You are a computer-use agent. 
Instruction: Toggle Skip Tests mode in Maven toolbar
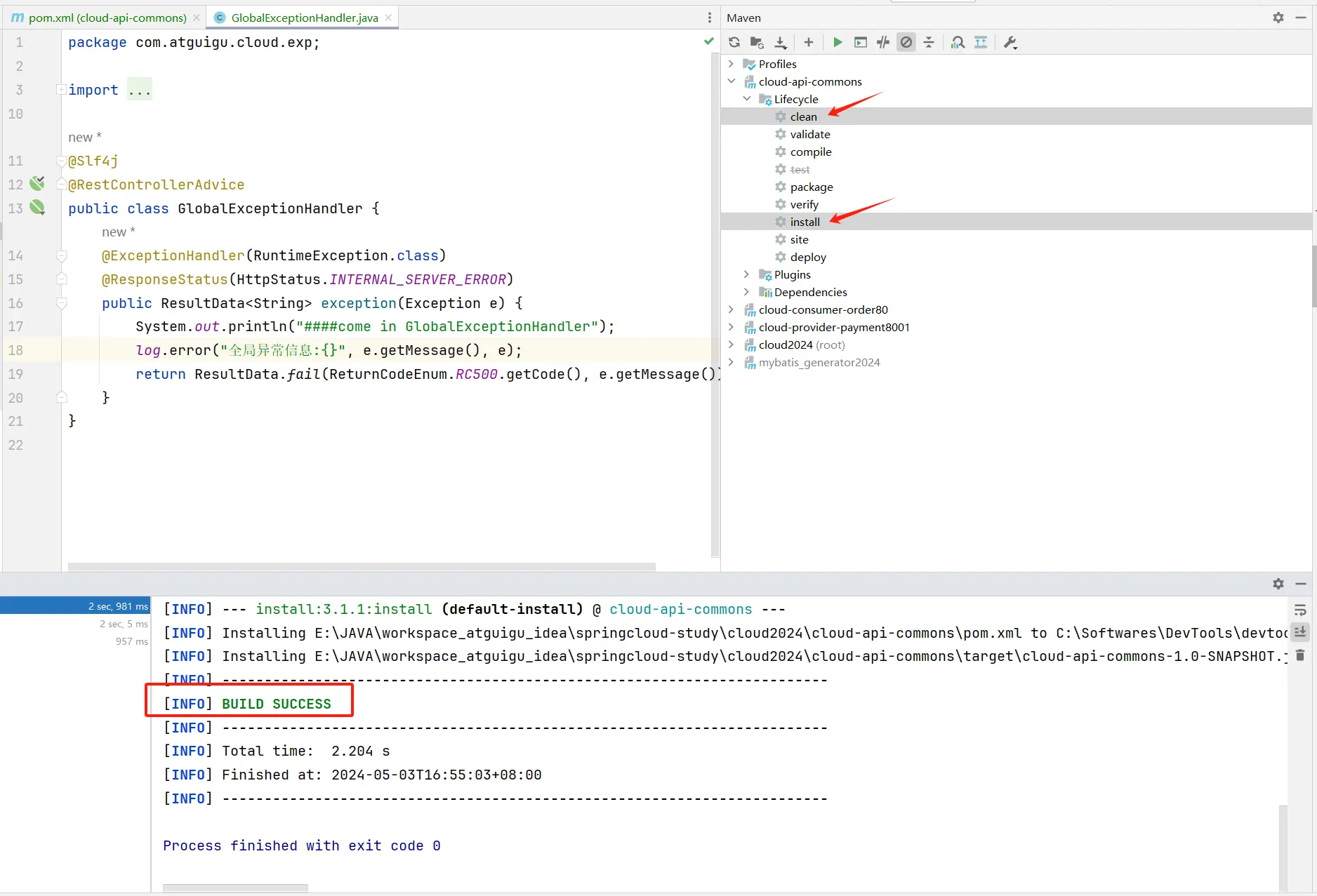tap(906, 42)
